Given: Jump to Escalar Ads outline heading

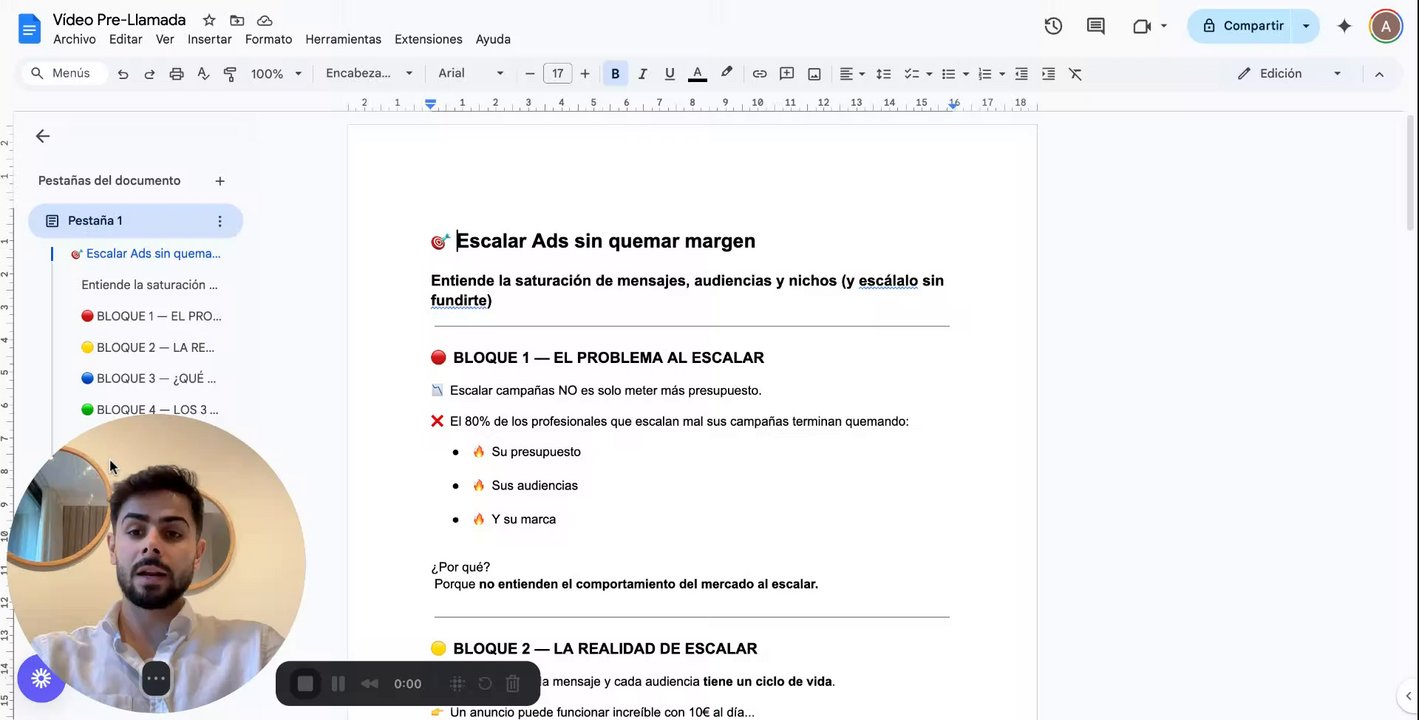Looking at the screenshot, I should 146,254.
